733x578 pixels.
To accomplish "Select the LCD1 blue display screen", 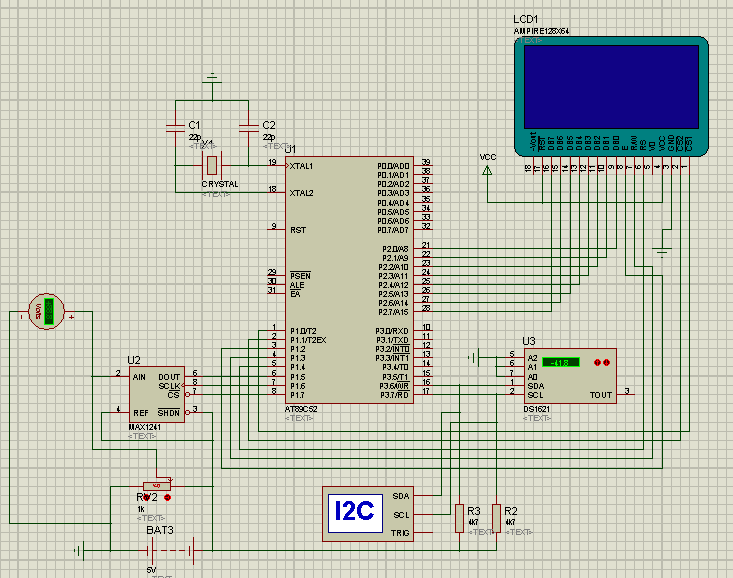I will pyautogui.click(x=611, y=87).
